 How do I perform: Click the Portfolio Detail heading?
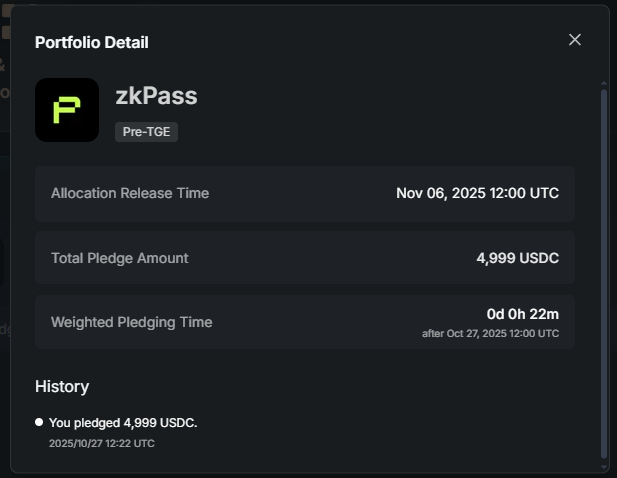click(x=92, y=42)
